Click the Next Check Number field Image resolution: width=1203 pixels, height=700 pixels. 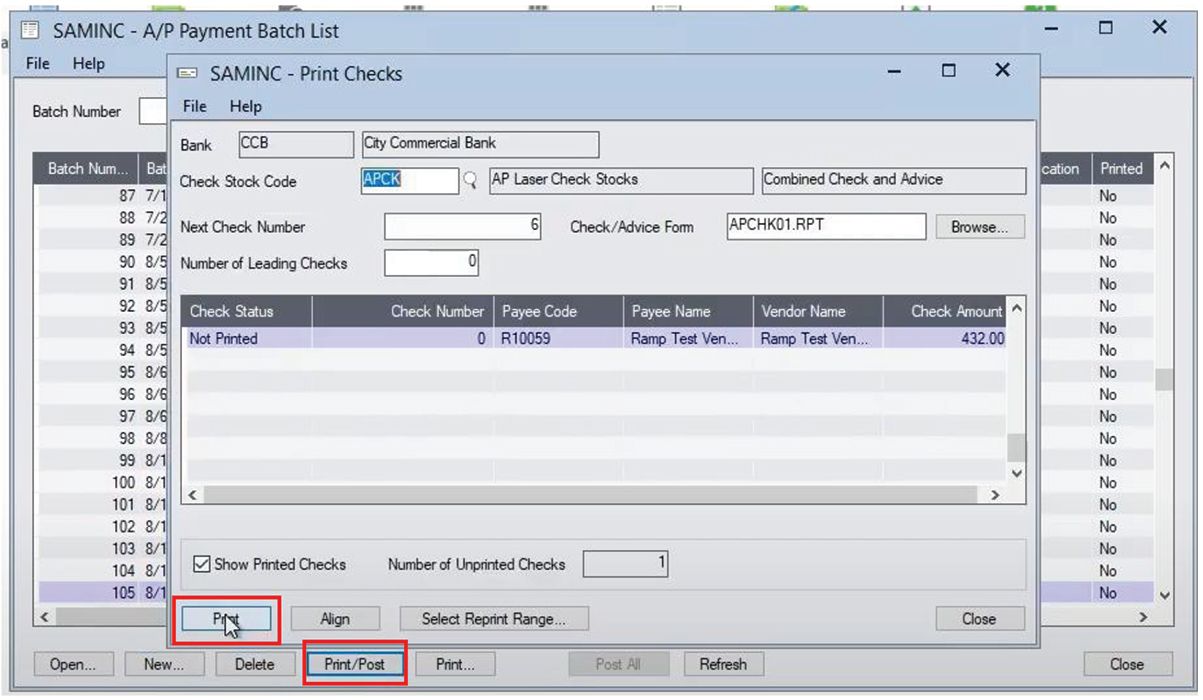463,227
